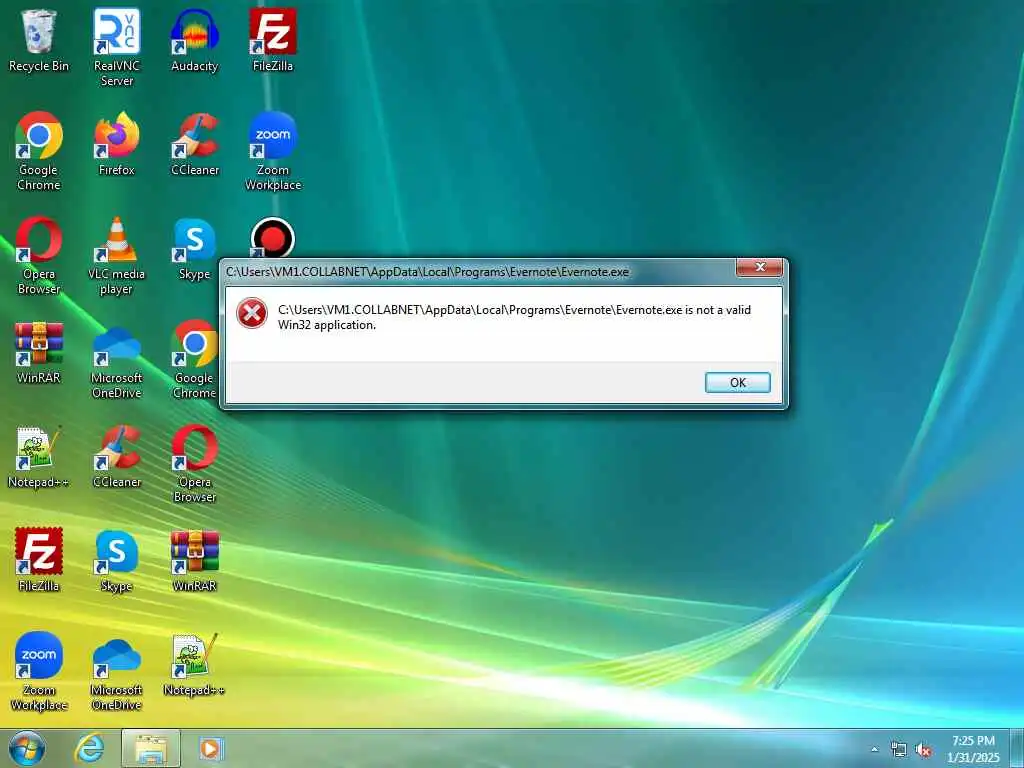Select the CCleaner shortcut between Firefox and Zoom
Viewport: 1024px width, 768px height.
[x=195, y=144]
